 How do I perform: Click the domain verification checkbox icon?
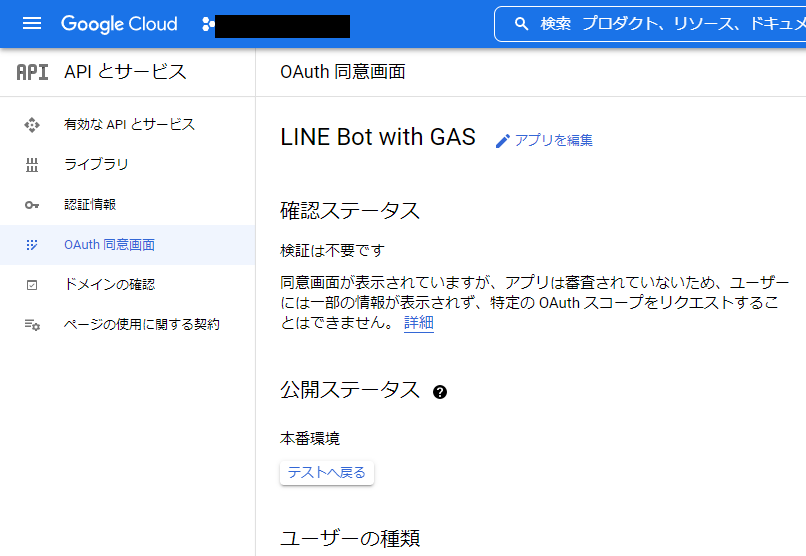[32, 285]
